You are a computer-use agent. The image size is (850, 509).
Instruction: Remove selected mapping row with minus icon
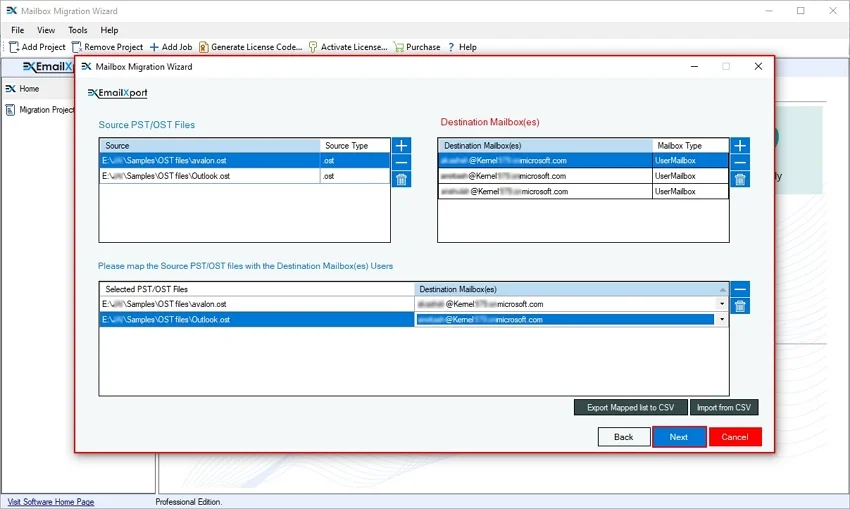tap(740, 289)
